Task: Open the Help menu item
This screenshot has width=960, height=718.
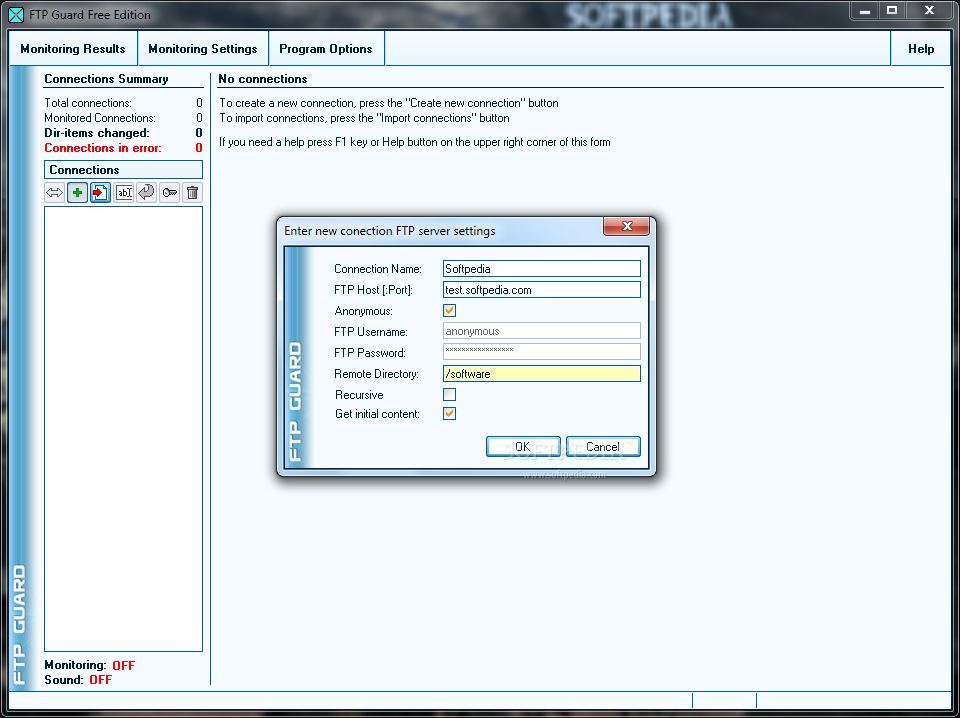Action: tap(921, 49)
